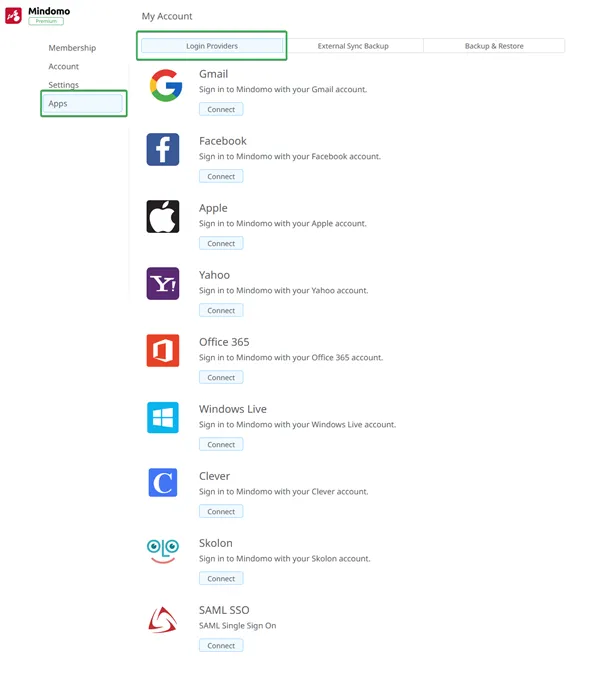Connect SAML Single Sign On
Image resolution: width=600 pixels, height=680 pixels.
pos(221,646)
